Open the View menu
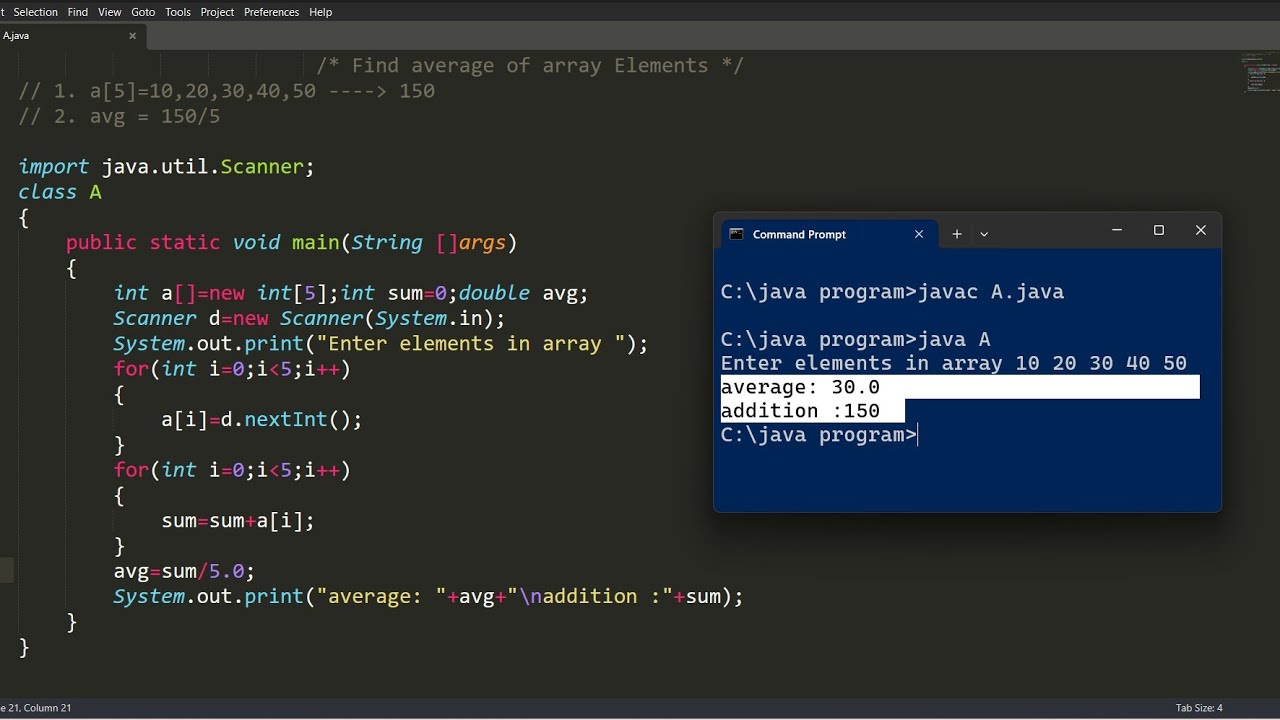The image size is (1280, 720). pyautogui.click(x=110, y=12)
